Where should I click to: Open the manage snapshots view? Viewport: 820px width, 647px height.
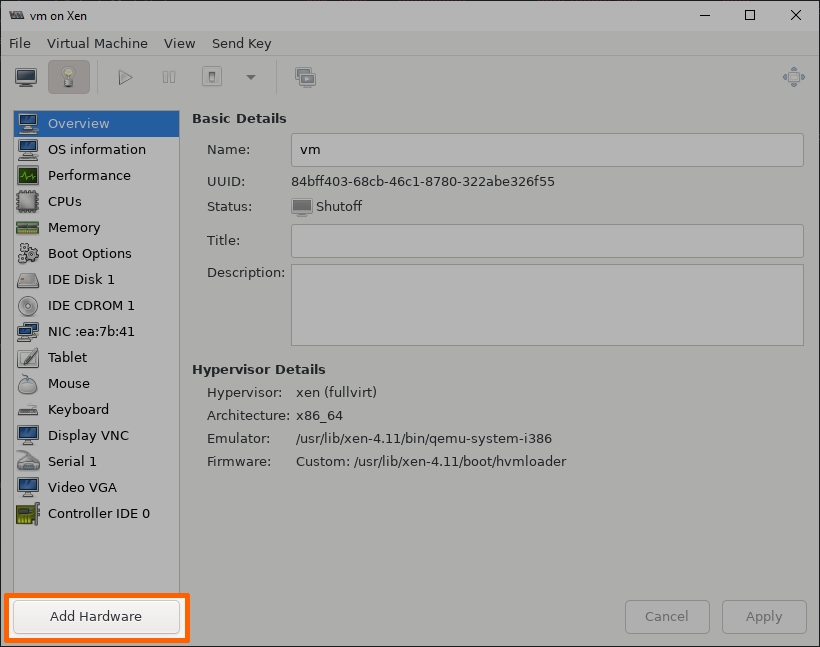pyautogui.click(x=305, y=77)
